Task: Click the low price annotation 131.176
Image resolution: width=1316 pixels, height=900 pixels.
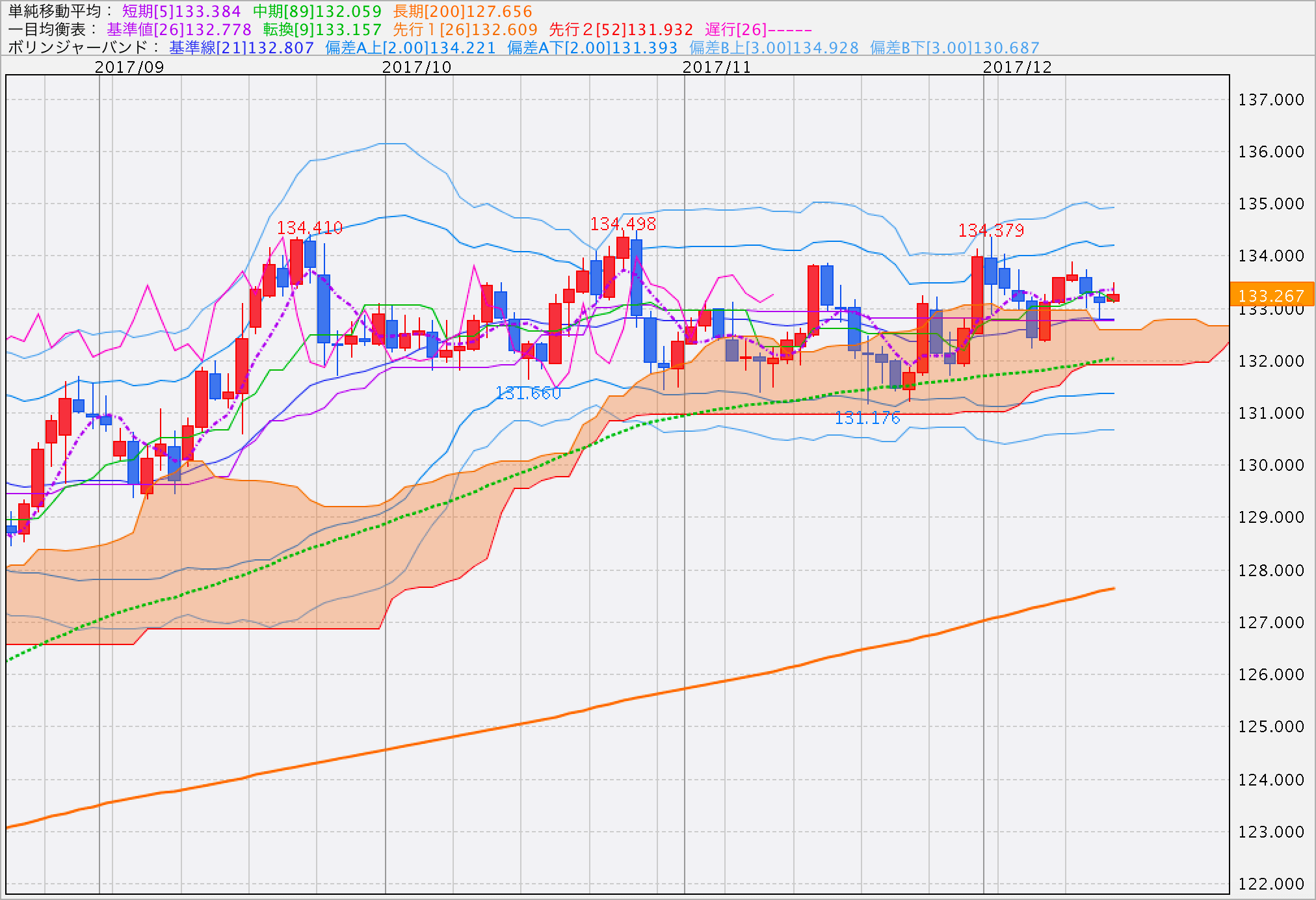Action: (867, 417)
